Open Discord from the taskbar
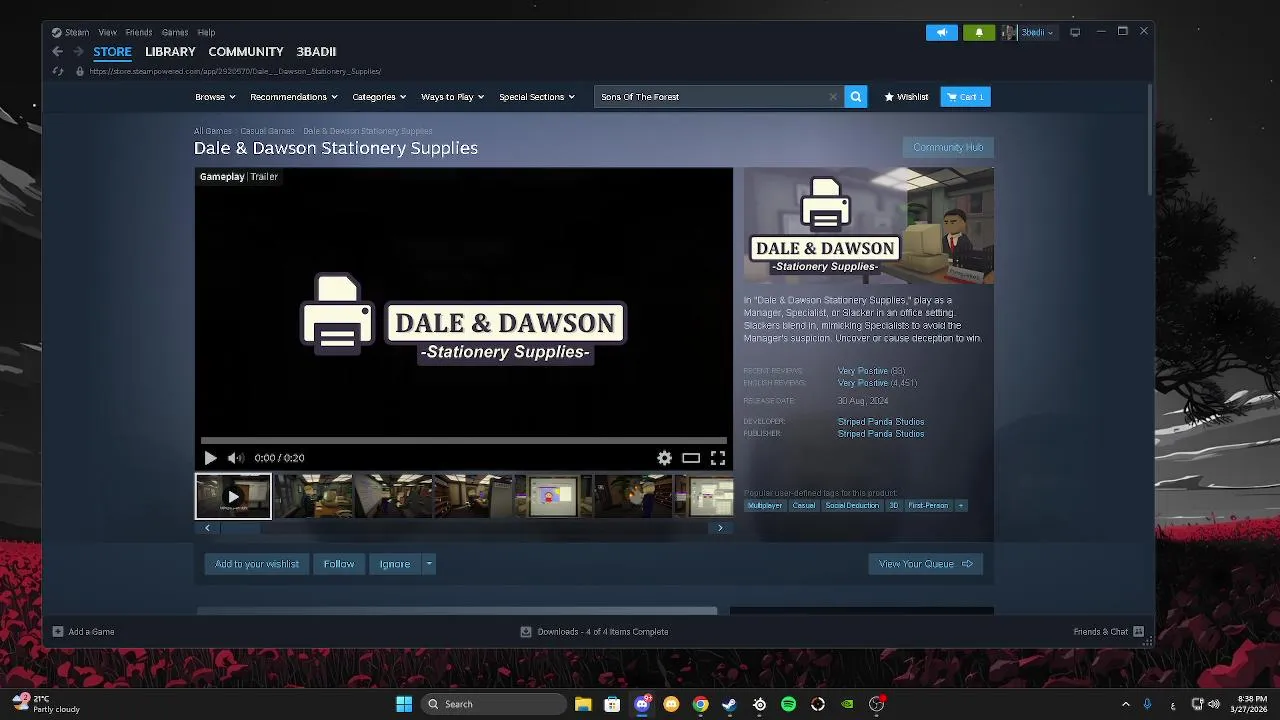 click(642, 704)
